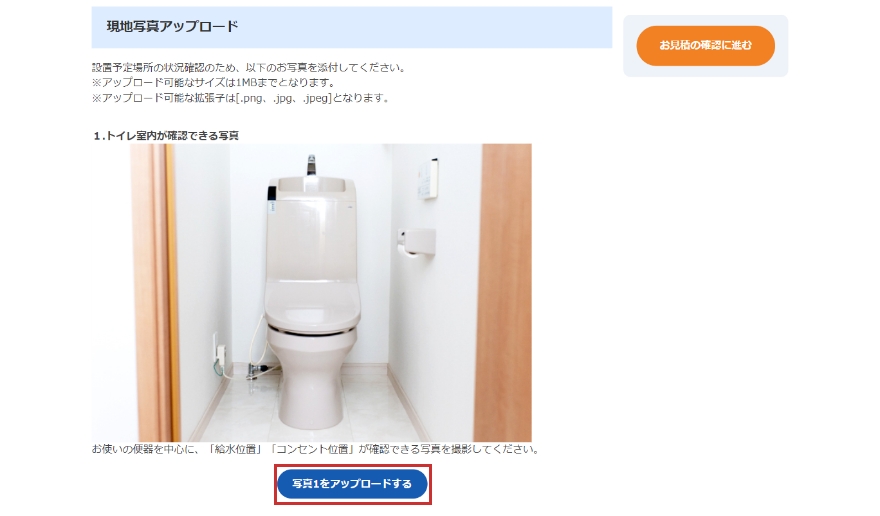Click the orange お見積の確認に進む button
This screenshot has height=516, width=880.
pos(705,45)
